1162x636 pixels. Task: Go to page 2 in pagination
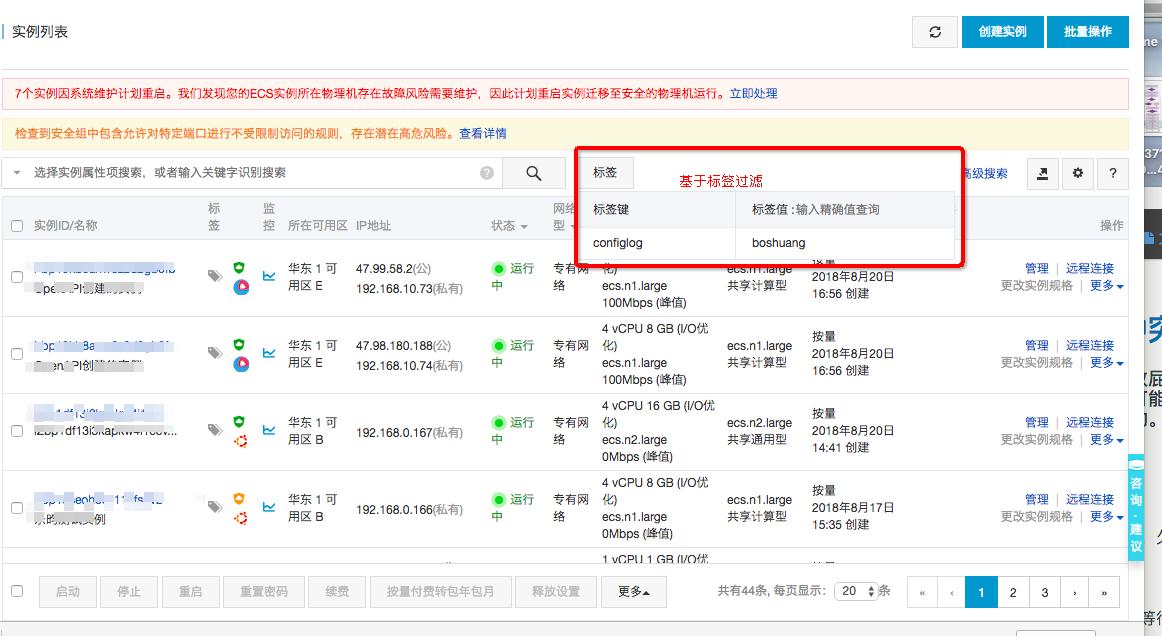click(x=1012, y=591)
